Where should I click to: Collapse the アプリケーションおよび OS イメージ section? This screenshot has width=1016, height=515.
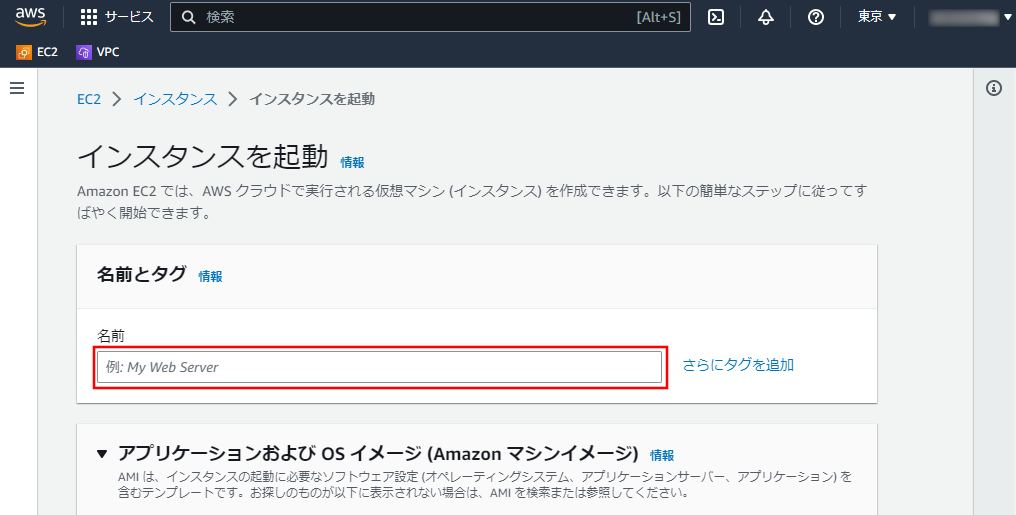102,453
